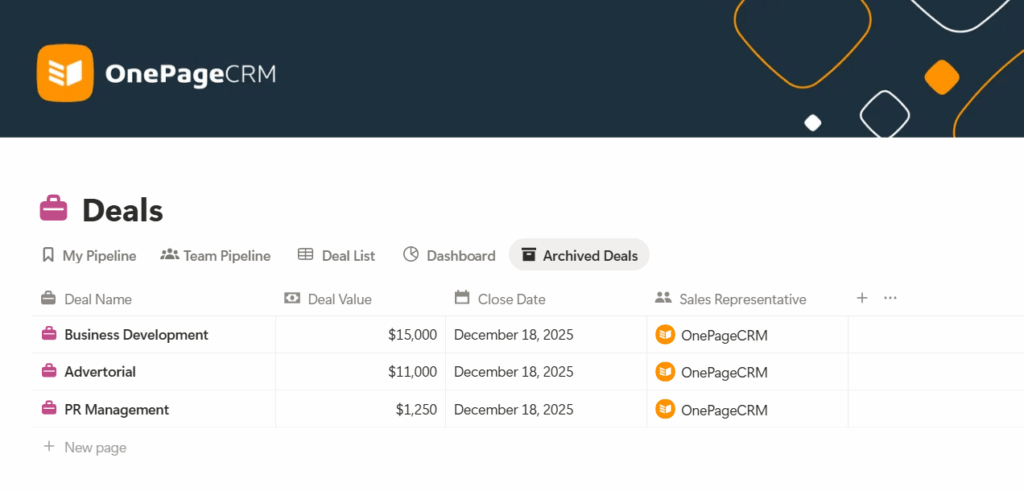This screenshot has width=1024, height=491.
Task: Click close date of Business Development row
Action: 513,335
